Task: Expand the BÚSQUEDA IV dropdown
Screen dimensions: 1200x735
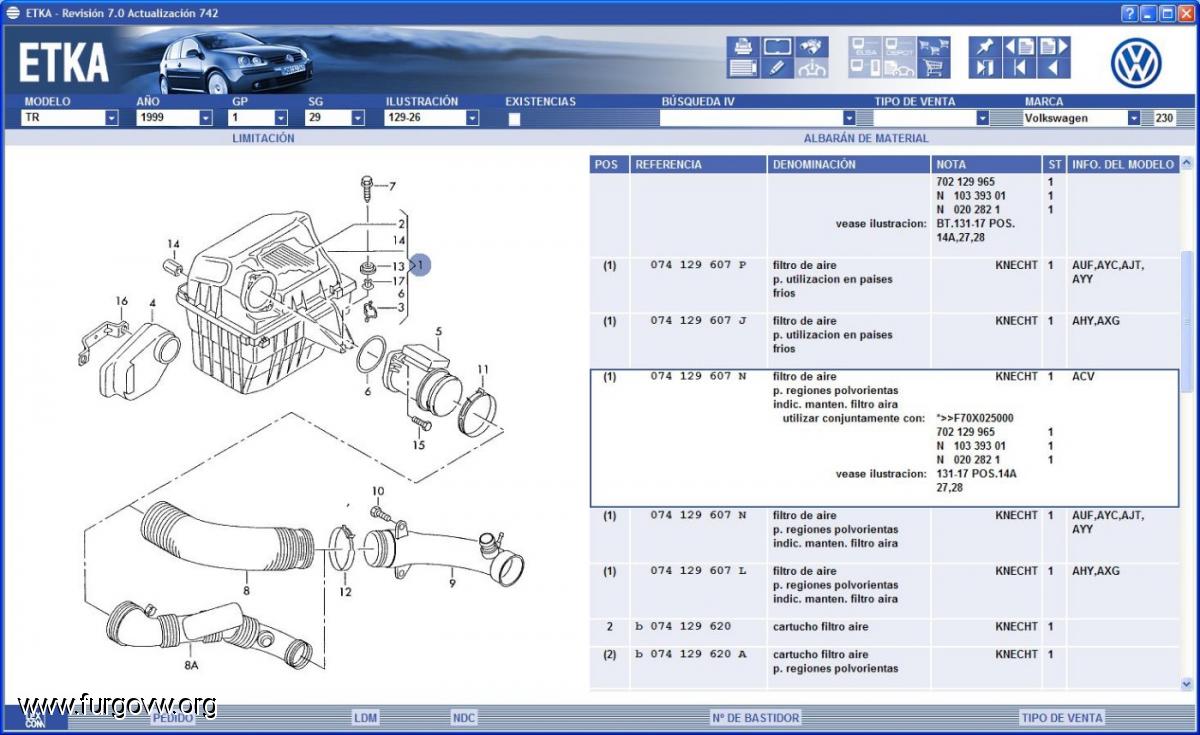Action: (x=849, y=118)
